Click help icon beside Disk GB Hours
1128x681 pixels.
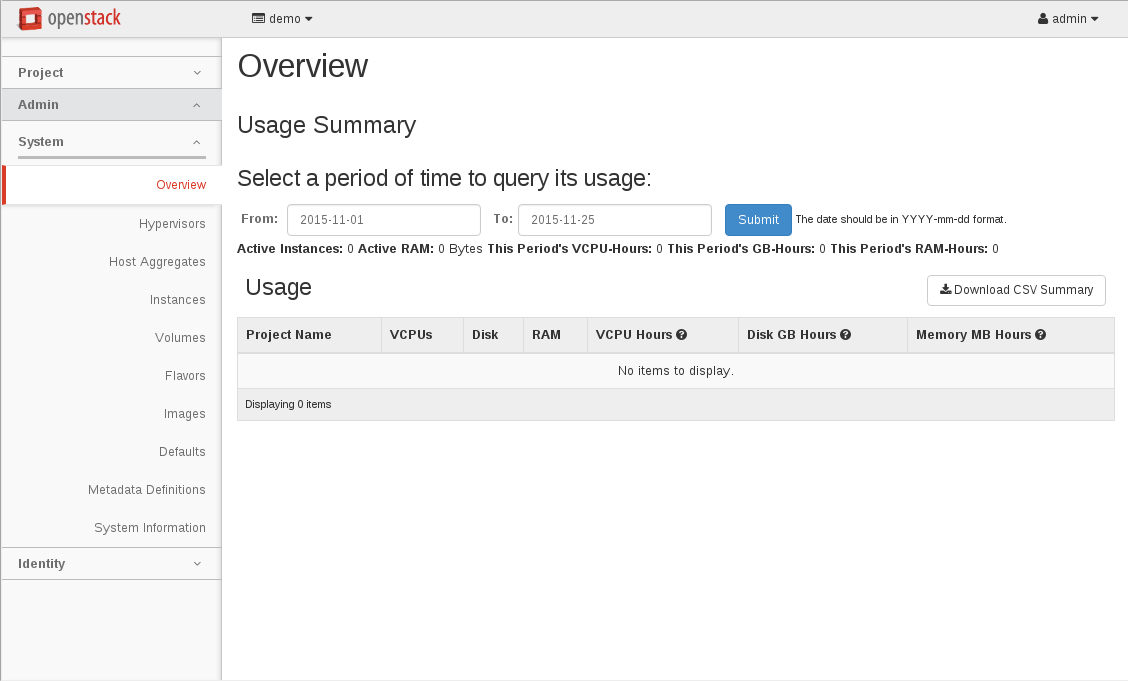pos(846,335)
